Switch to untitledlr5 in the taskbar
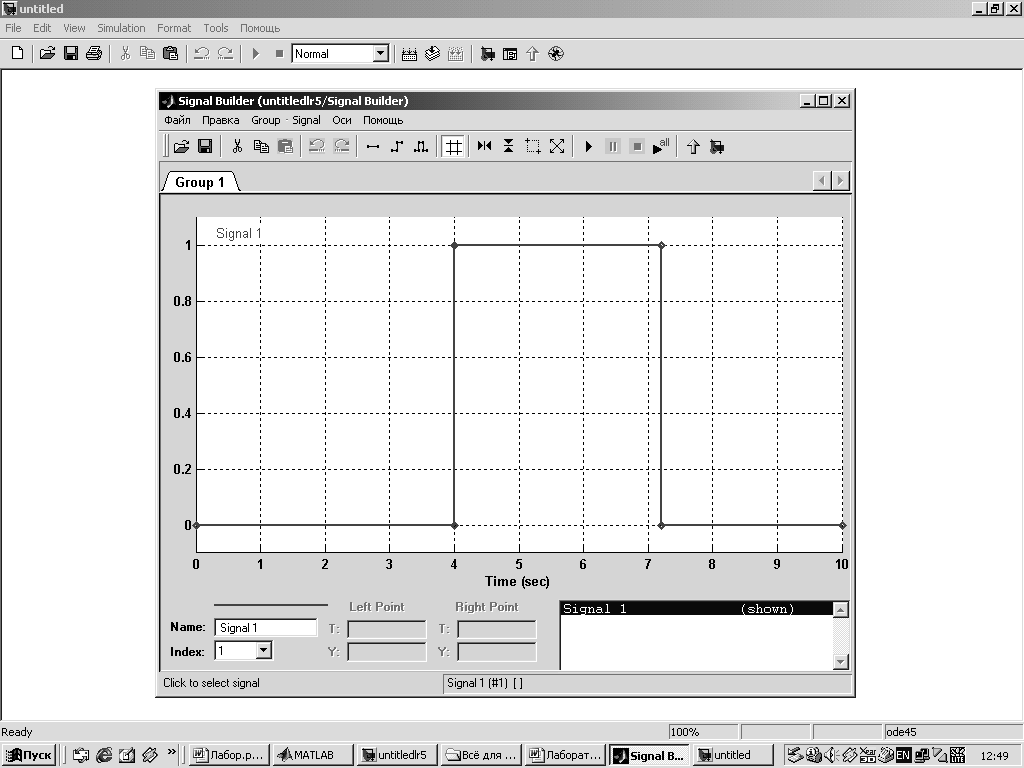 [x=396, y=756]
